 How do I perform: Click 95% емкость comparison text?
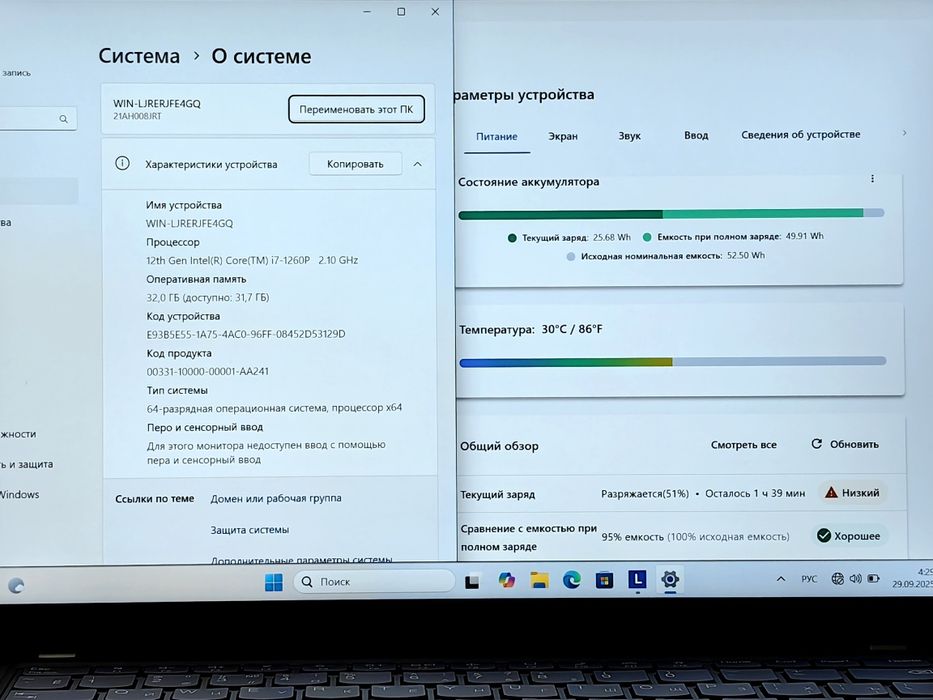[695, 536]
